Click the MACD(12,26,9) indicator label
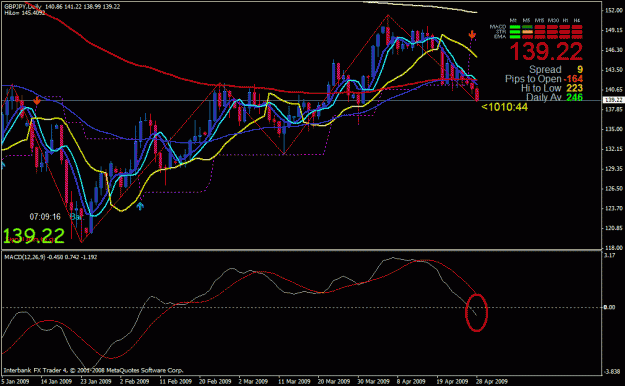 24,257
